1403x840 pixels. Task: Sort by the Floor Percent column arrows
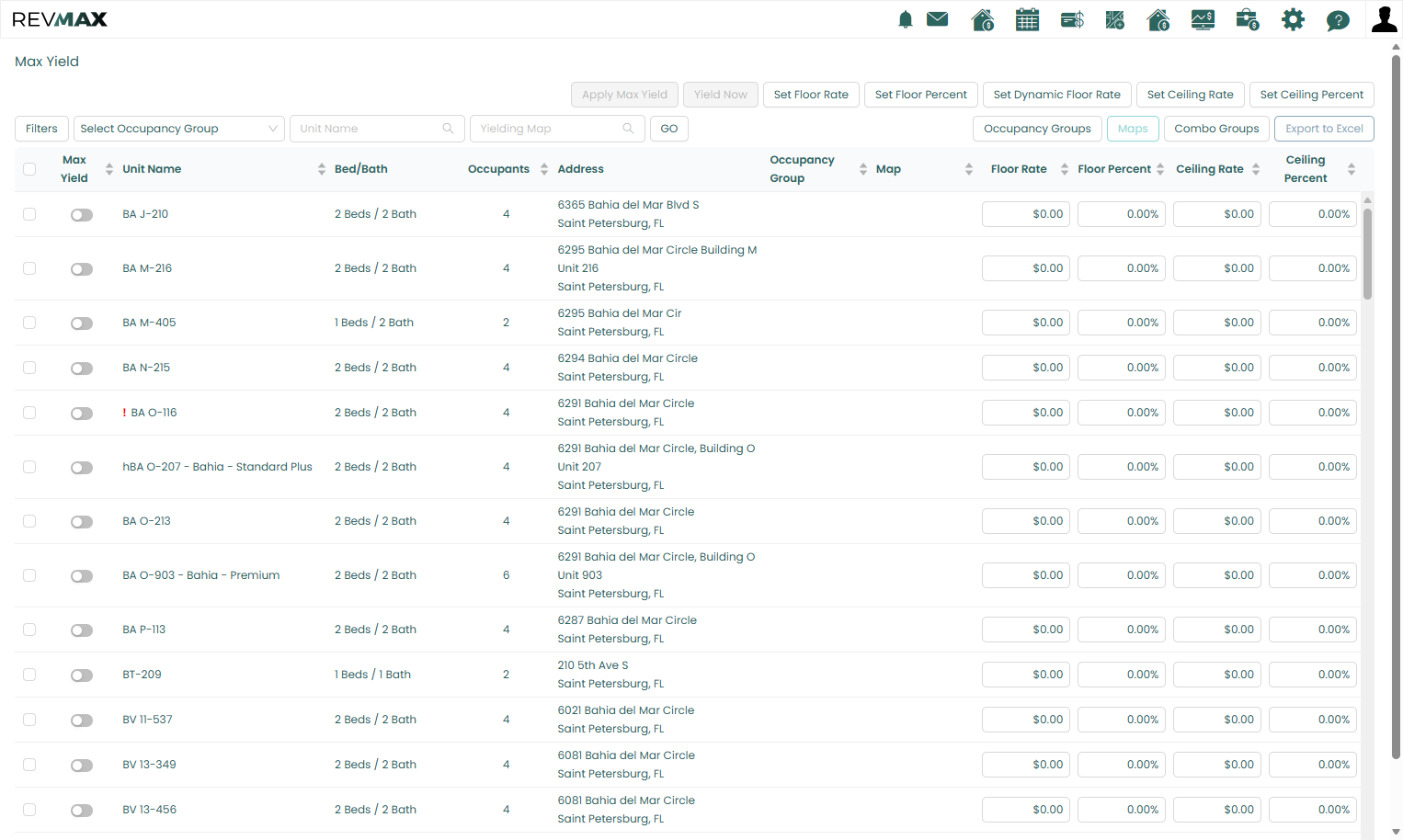coord(1160,169)
